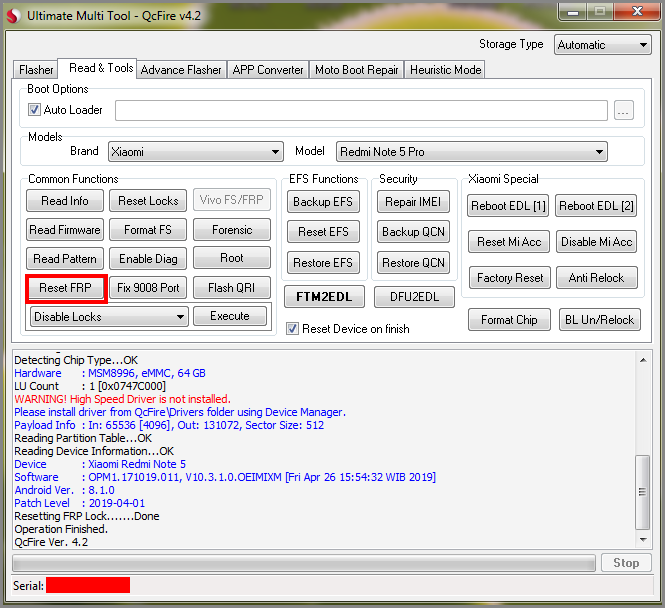Click the Backup EFS button
Screen dimensions: 665x608
click(323, 202)
